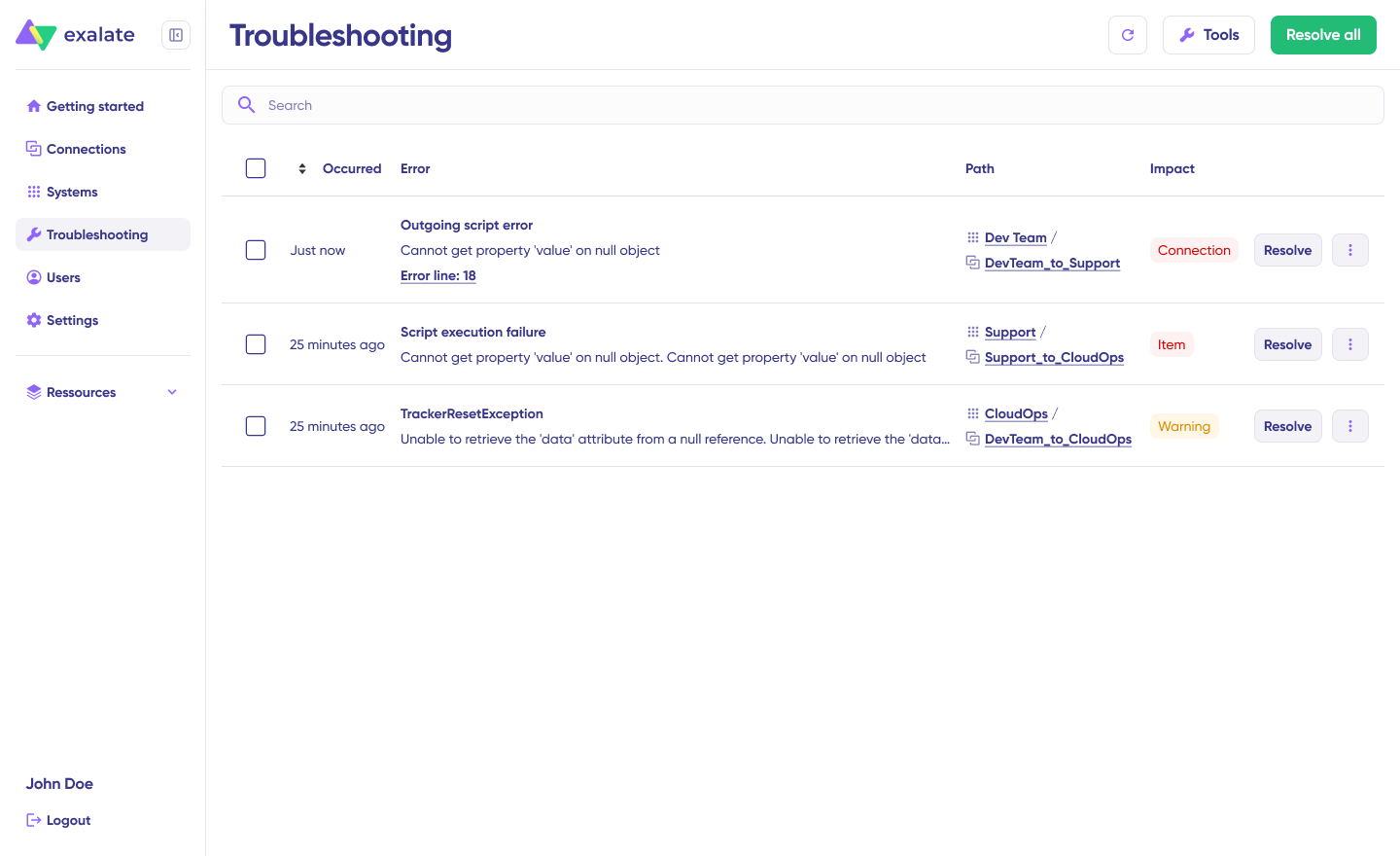The image size is (1400, 856).
Task: Select Troubleshooting in sidebar
Action: (x=103, y=234)
